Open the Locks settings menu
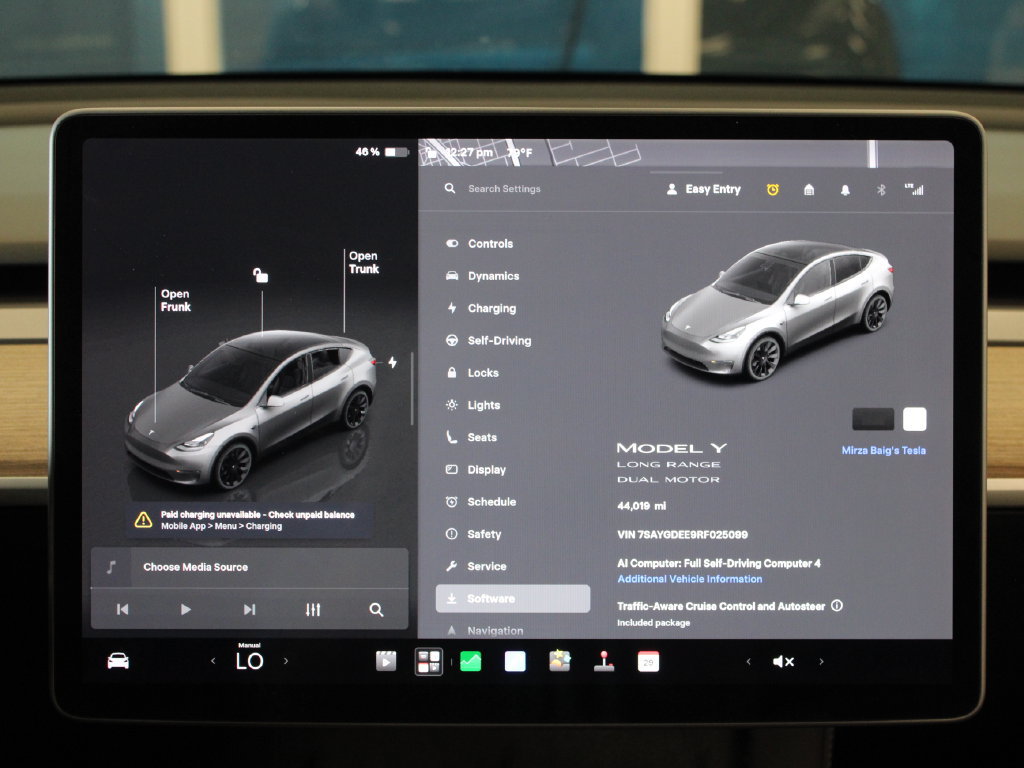1024x768 pixels. coord(473,373)
